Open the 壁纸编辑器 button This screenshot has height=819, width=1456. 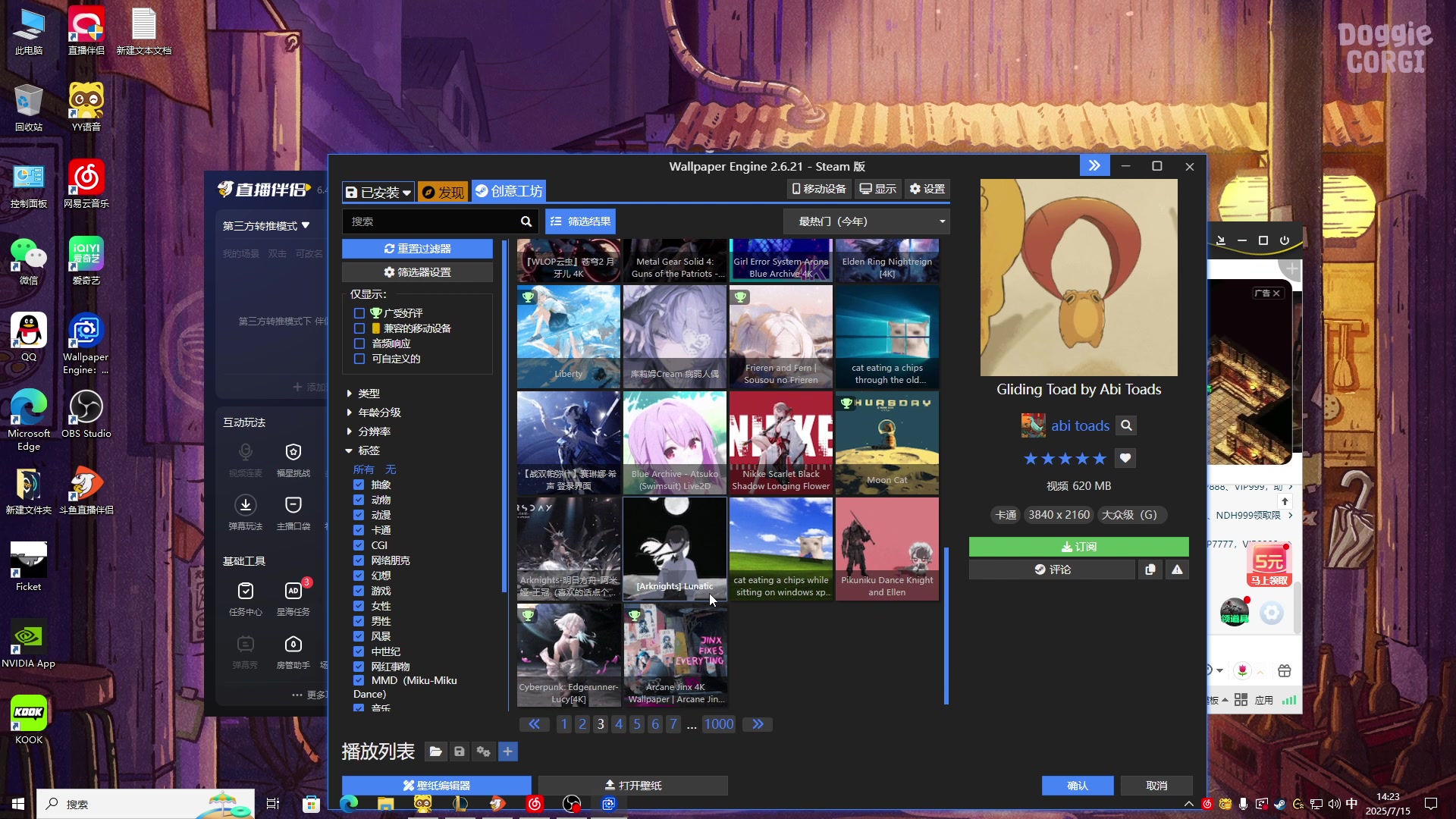[x=436, y=786]
